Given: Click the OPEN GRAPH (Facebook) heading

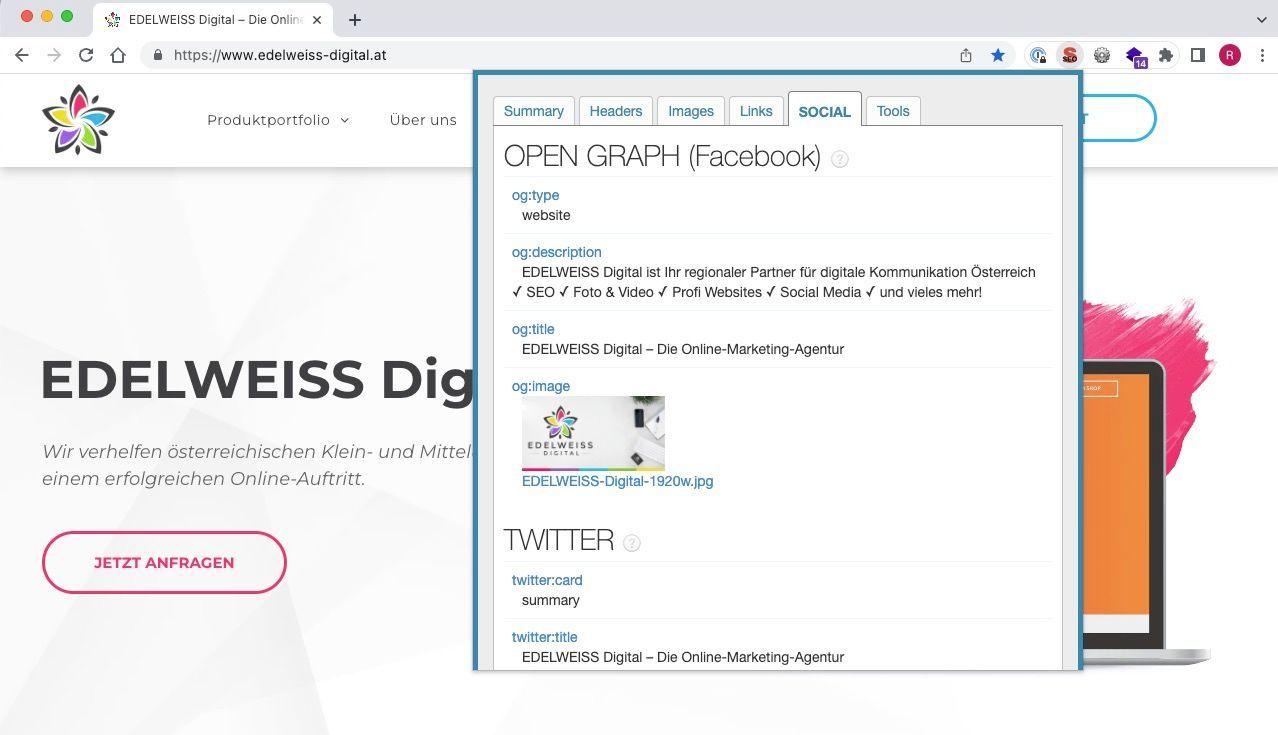Looking at the screenshot, I should (662, 156).
